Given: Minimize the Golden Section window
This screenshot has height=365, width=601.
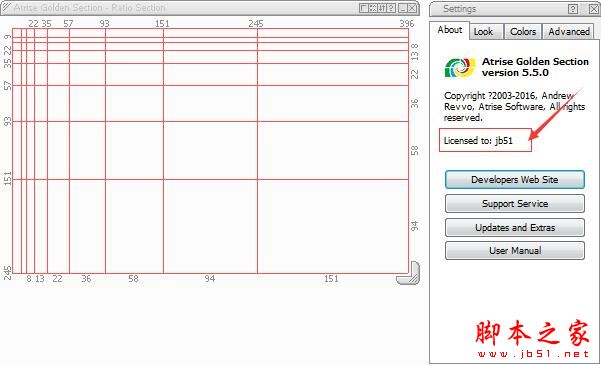Looking at the screenshot, I should 402,8.
